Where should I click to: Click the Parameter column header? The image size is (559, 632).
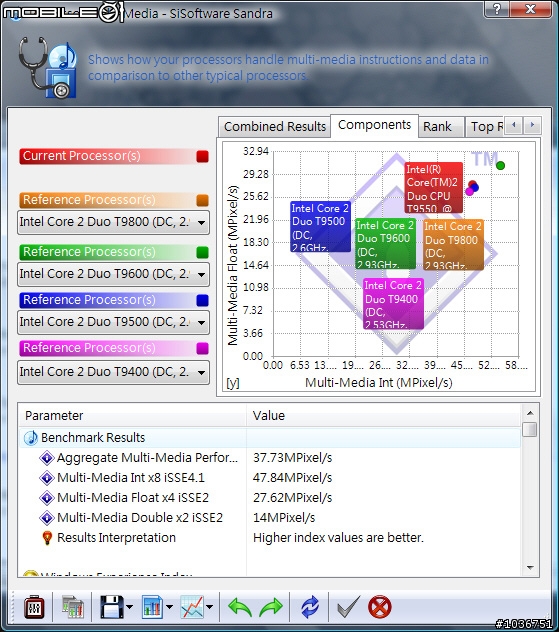[133, 416]
